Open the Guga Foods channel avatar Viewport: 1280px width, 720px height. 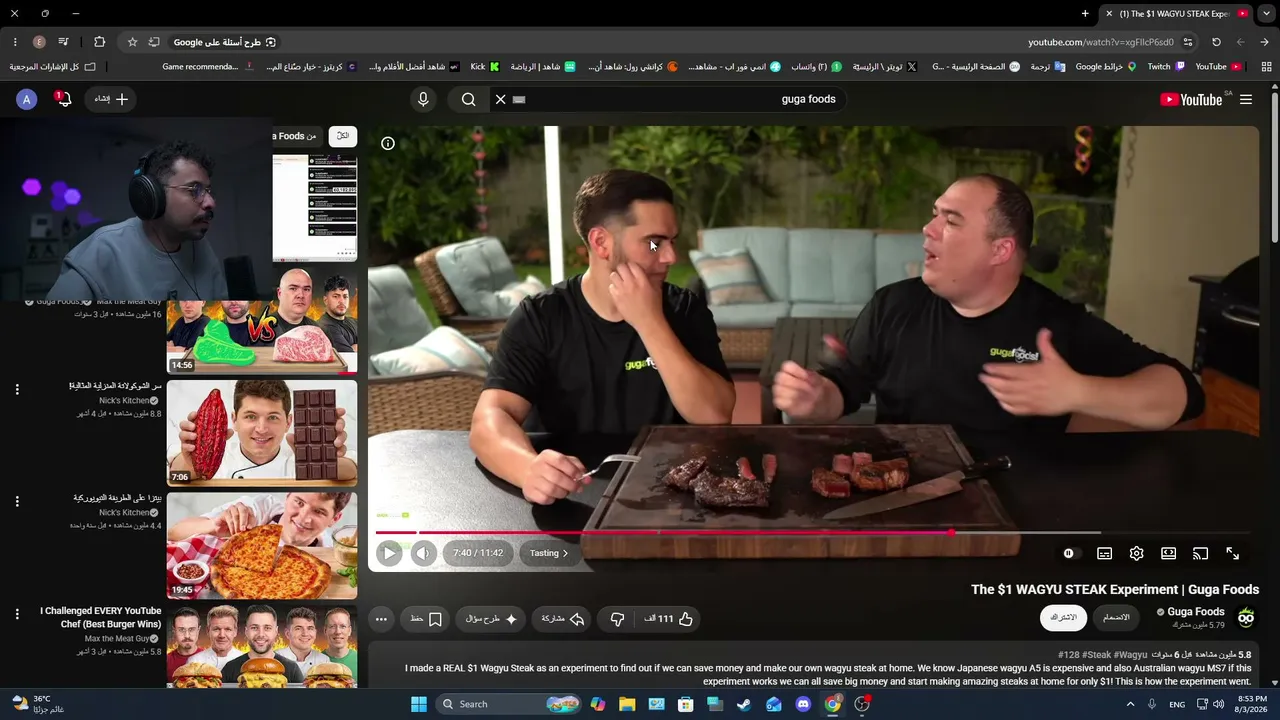(x=1246, y=618)
